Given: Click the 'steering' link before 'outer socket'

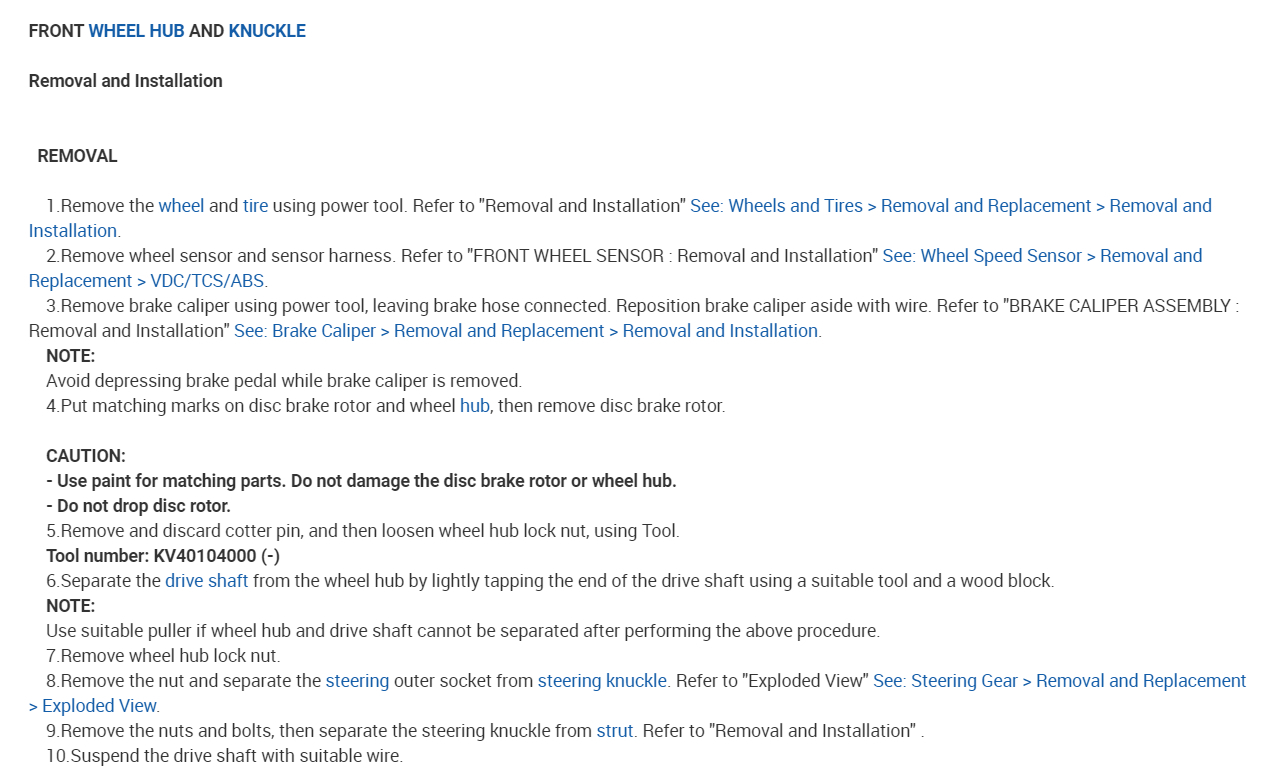Looking at the screenshot, I should tap(357, 681).
